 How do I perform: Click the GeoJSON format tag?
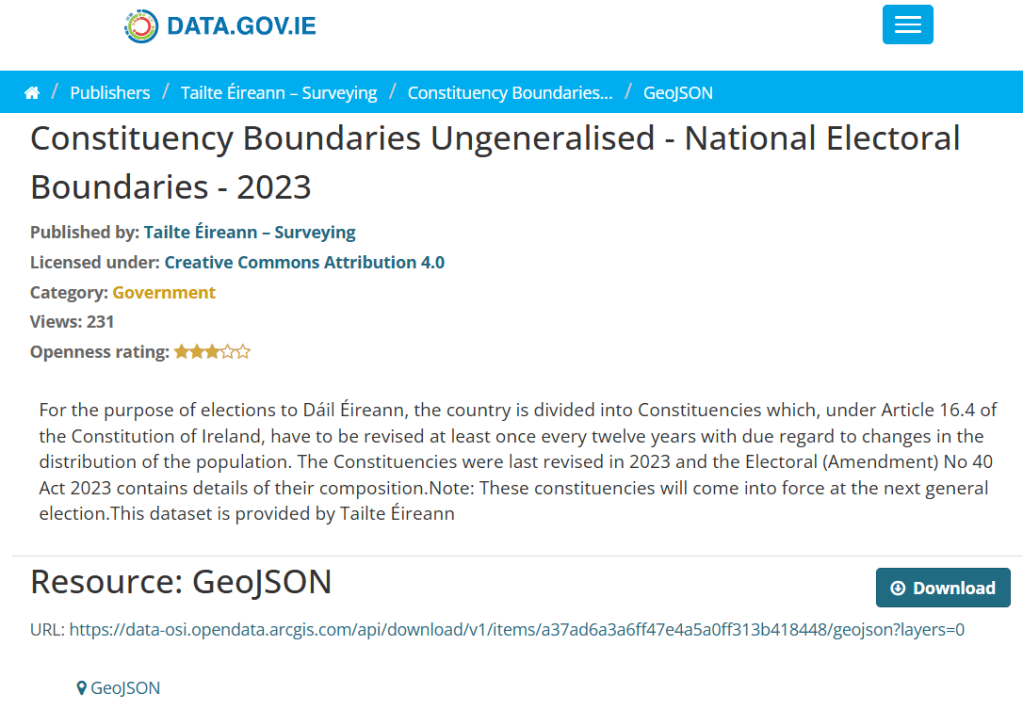tap(125, 688)
